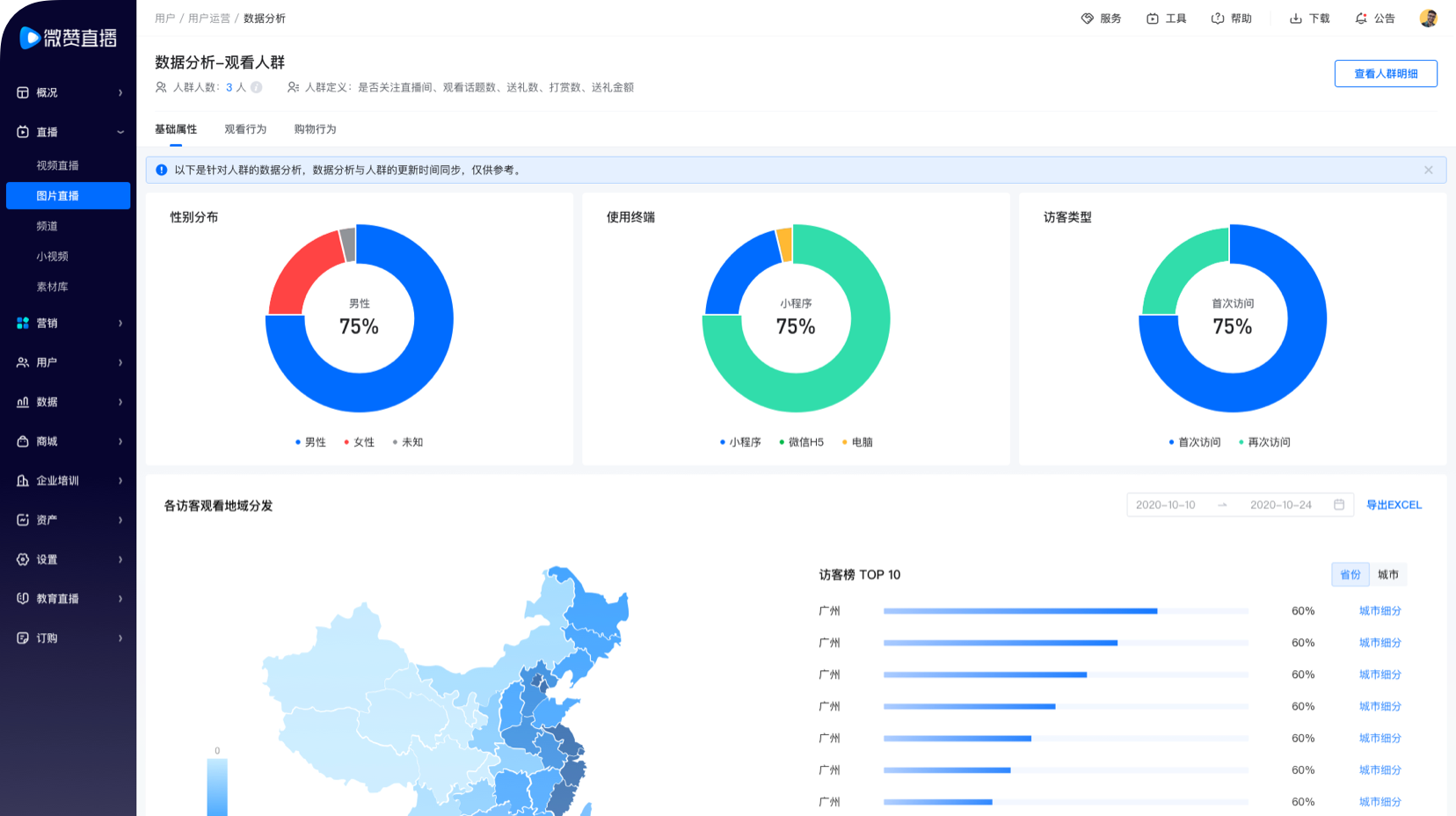1456x816 pixels.
Task: Click the 服务 service icon in header
Action: click(x=1088, y=18)
